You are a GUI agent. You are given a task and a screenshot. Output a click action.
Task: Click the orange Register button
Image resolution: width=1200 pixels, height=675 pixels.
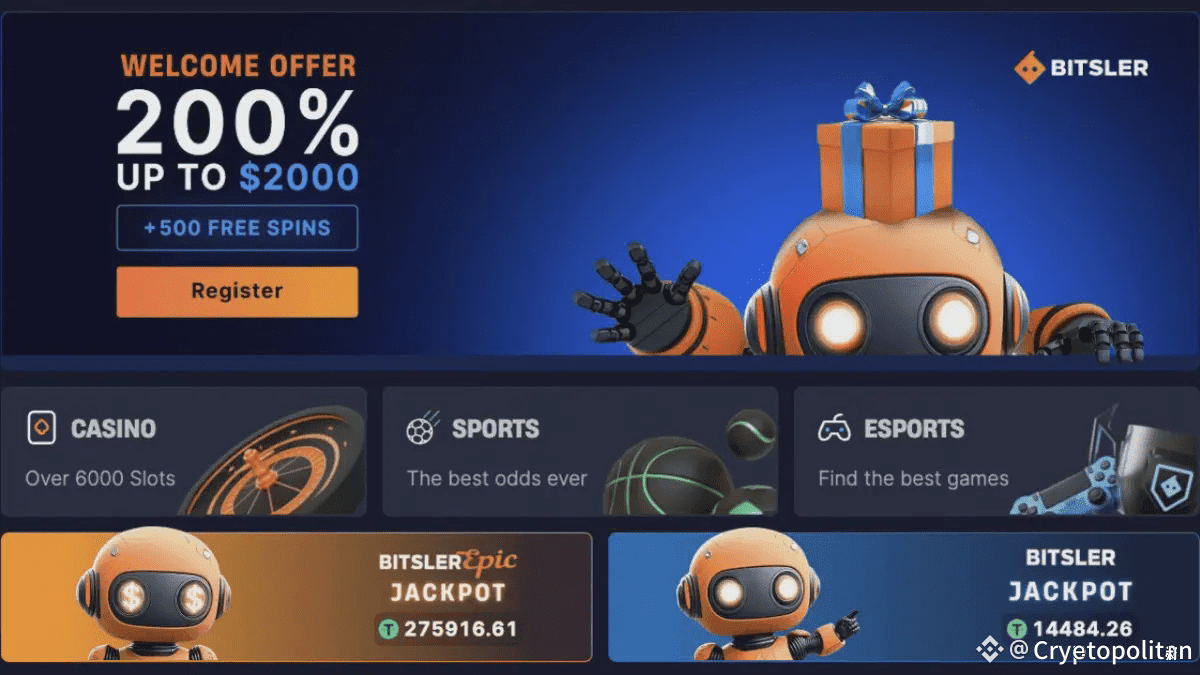(237, 291)
